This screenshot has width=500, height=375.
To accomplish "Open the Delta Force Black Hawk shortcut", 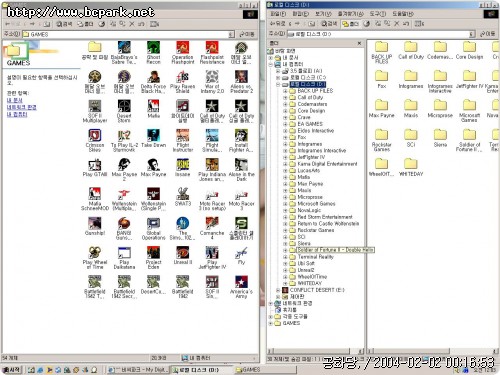I will click(x=153, y=82).
